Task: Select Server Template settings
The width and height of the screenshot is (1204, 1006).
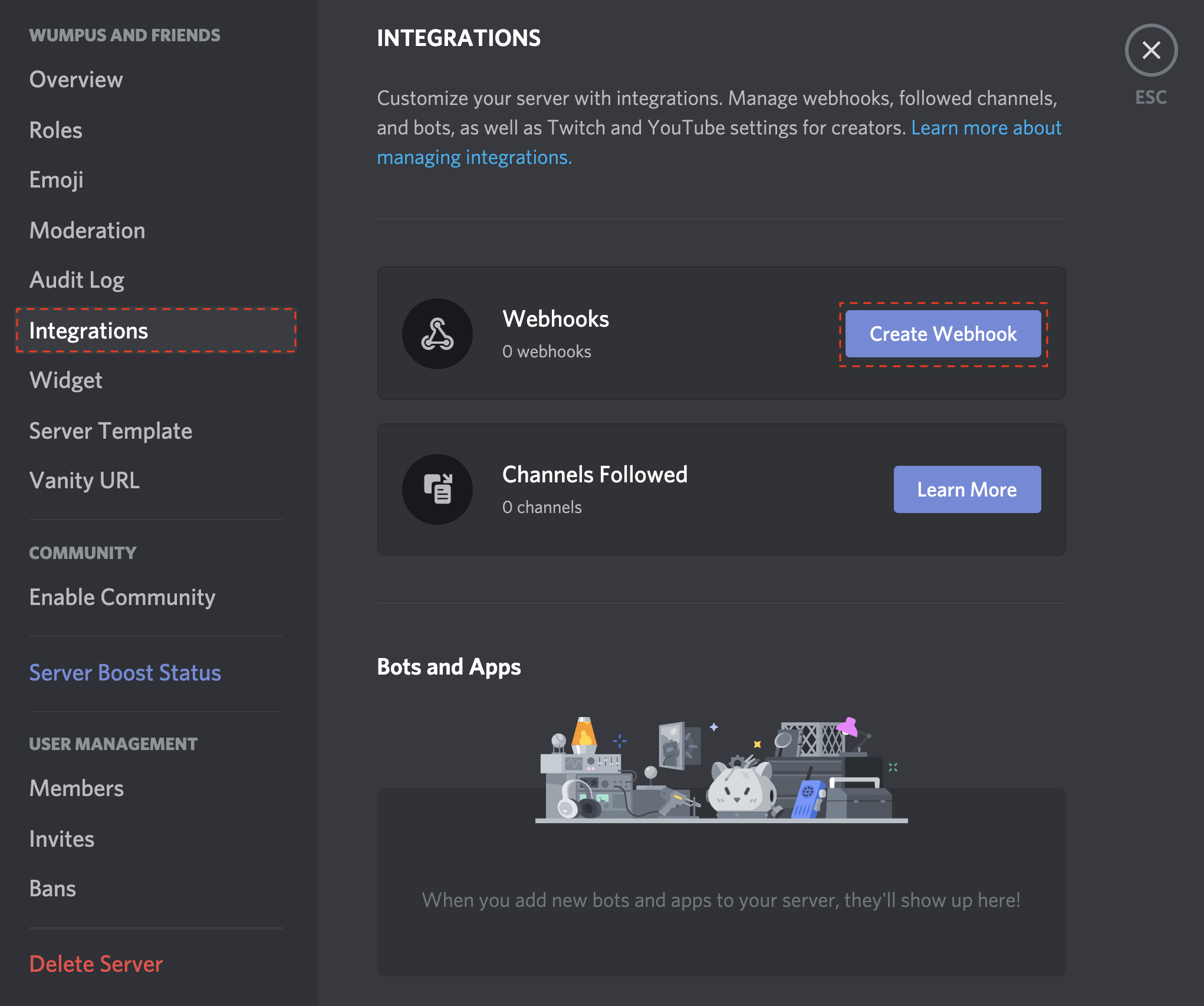Action: [x=113, y=431]
